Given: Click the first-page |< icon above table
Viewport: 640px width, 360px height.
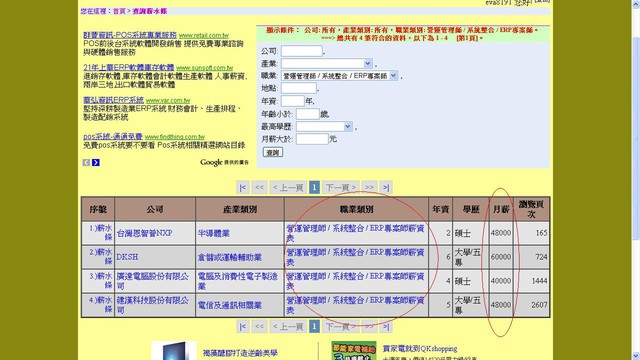Looking at the screenshot, I should [243, 187].
